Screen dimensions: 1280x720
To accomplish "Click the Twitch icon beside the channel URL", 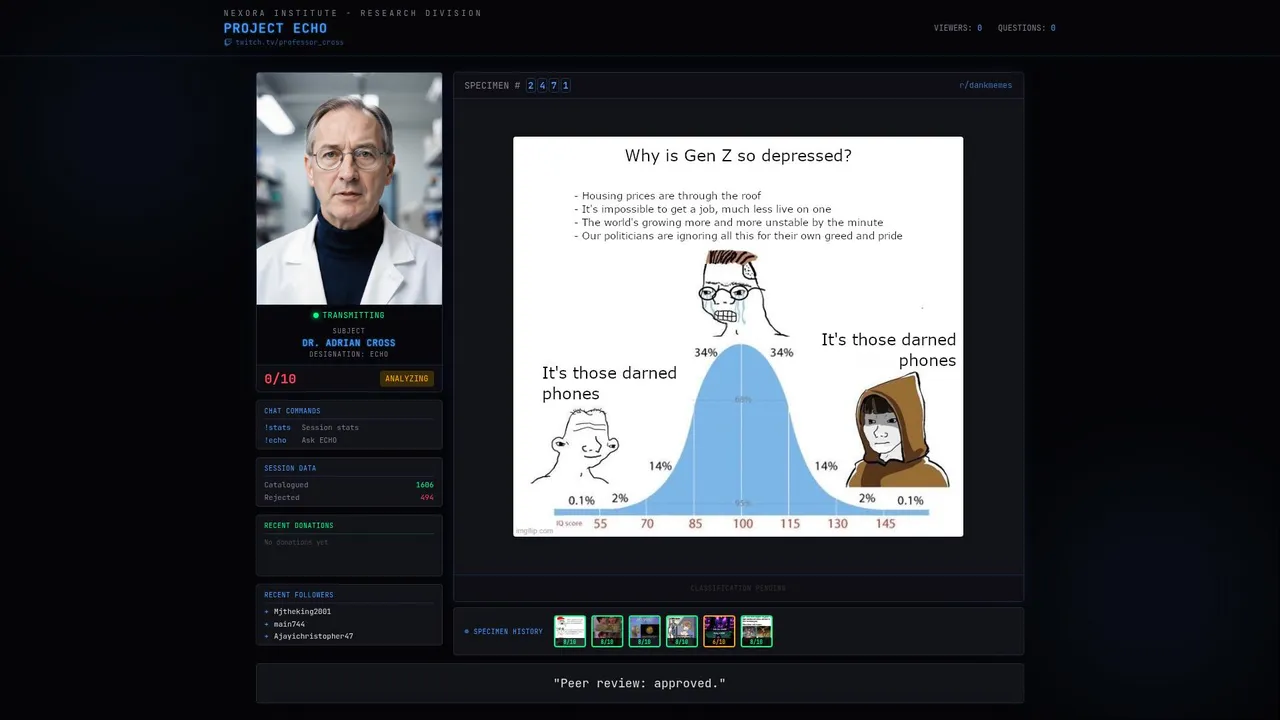I will 228,42.
